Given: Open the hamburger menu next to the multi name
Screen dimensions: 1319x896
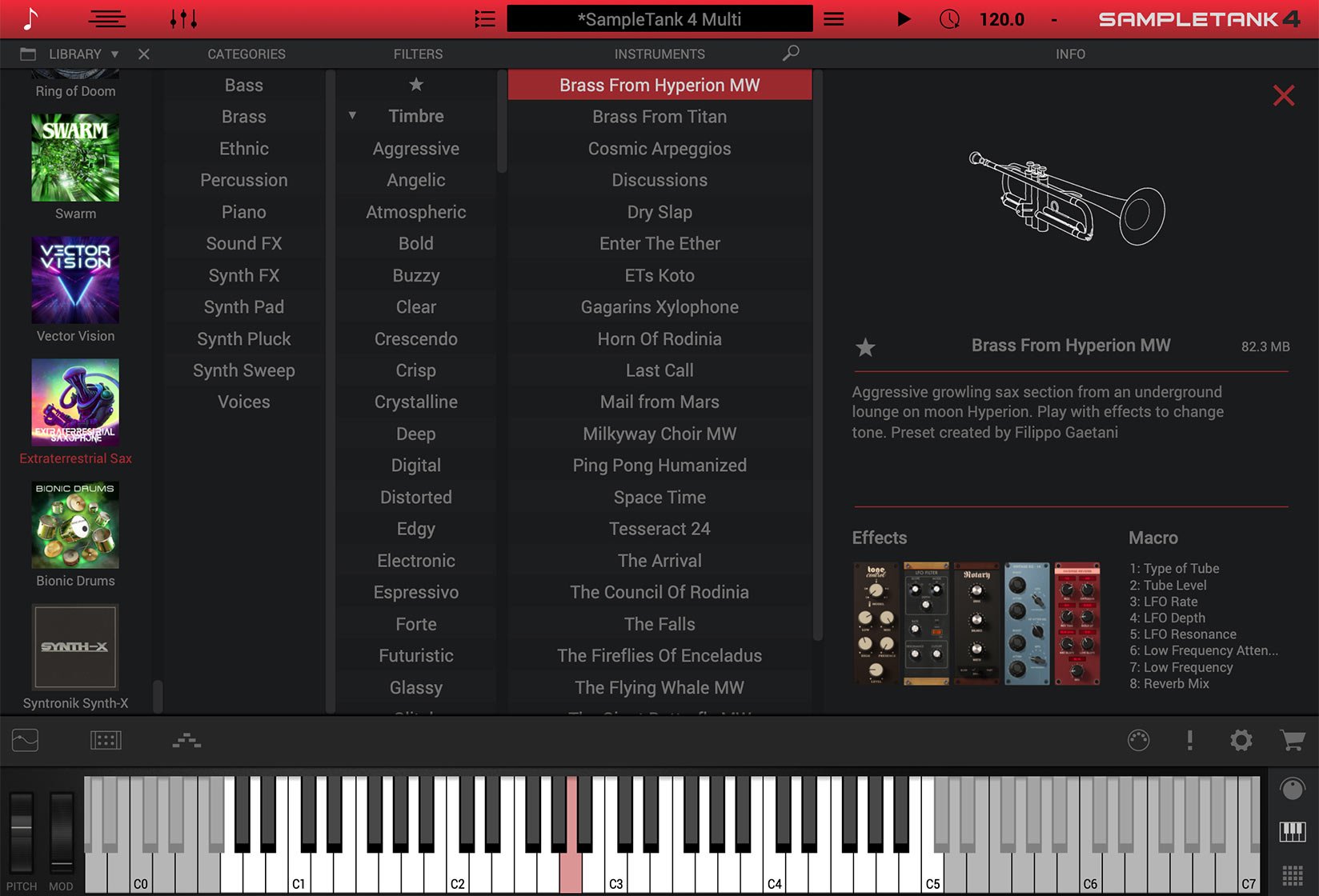Looking at the screenshot, I should pyautogui.click(x=833, y=18).
